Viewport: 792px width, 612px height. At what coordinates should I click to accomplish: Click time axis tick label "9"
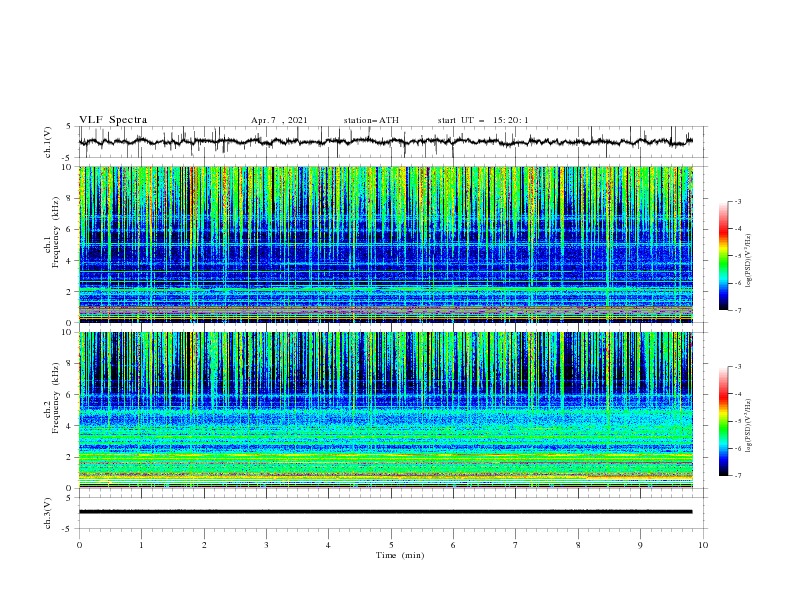640,545
